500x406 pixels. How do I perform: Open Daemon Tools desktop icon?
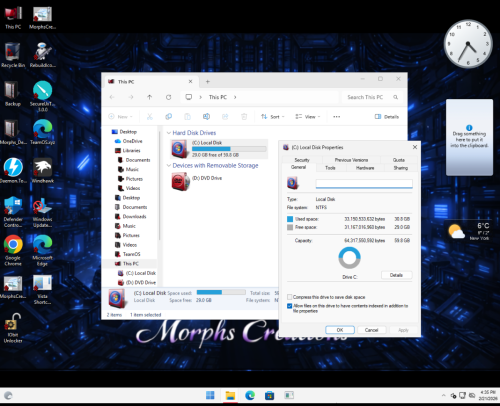click(13, 170)
